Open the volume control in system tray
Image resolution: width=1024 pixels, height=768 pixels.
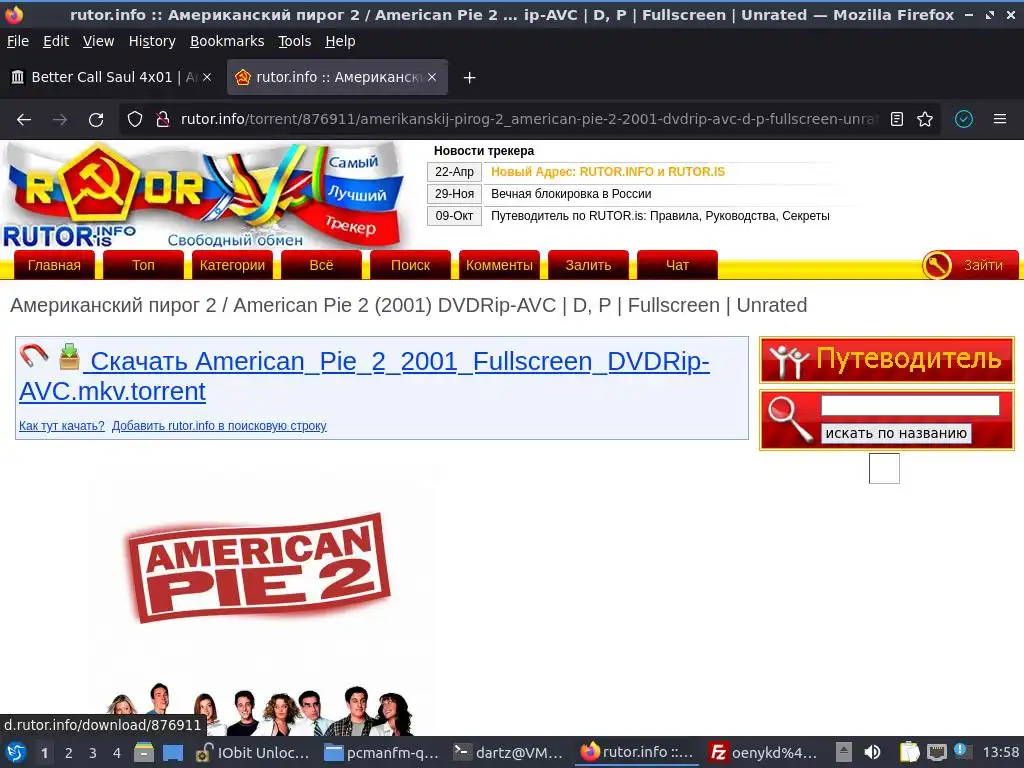[x=872, y=753]
